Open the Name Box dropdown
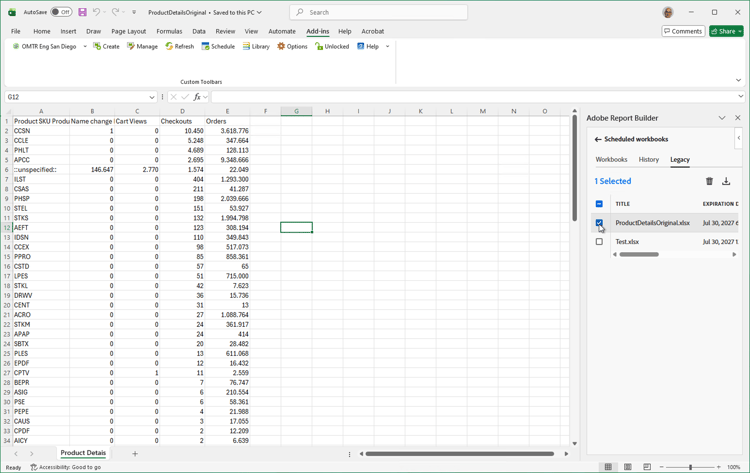The width and height of the screenshot is (750, 473). pos(152,97)
